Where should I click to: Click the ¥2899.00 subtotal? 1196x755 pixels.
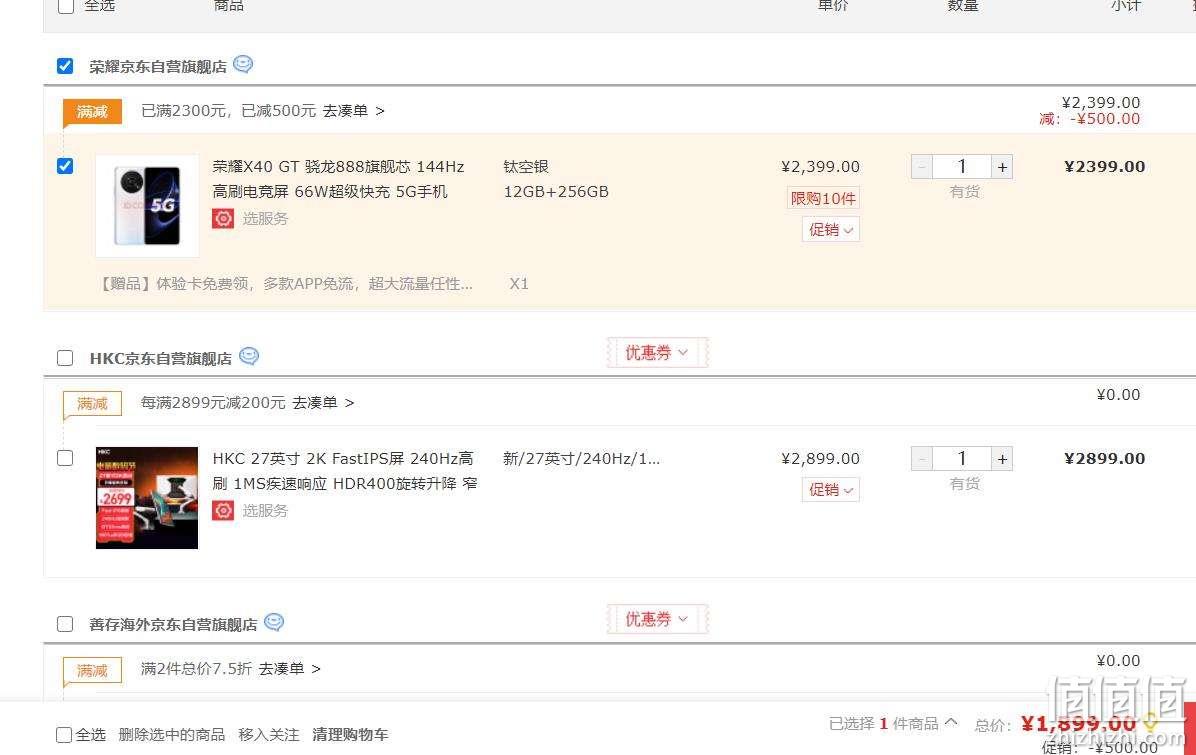coord(1104,459)
